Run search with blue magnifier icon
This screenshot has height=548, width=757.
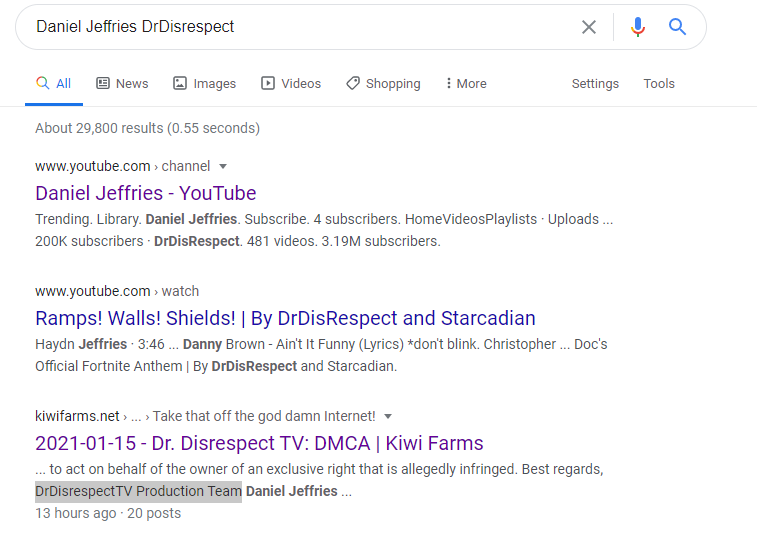(677, 27)
